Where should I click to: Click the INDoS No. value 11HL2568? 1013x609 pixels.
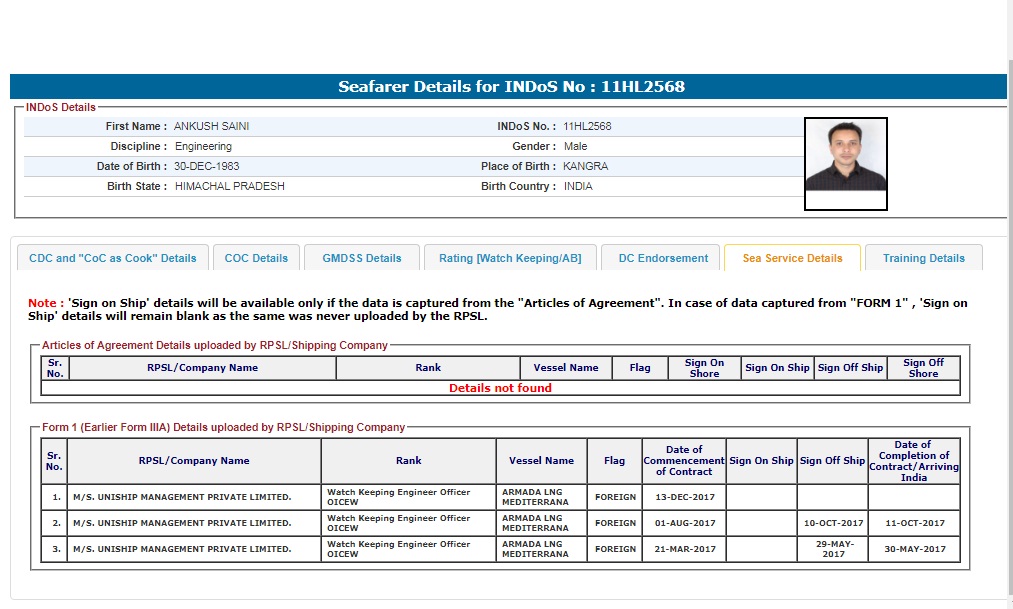tap(587, 127)
